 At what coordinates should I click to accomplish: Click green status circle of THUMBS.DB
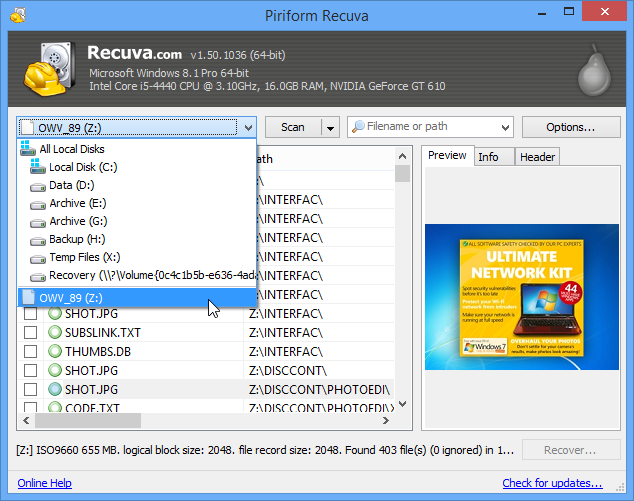point(55,351)
